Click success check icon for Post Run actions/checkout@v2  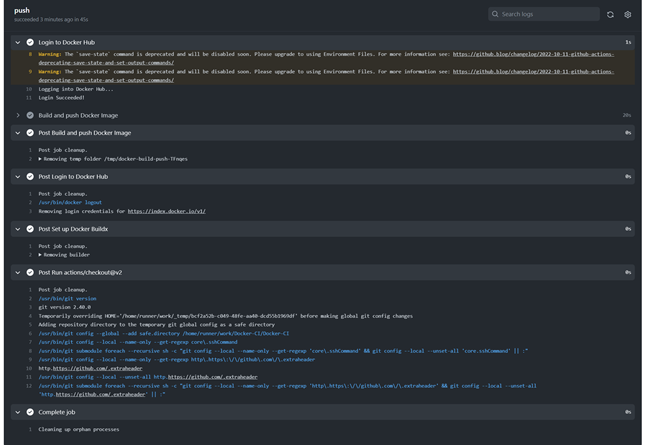[x=30, y=272]
